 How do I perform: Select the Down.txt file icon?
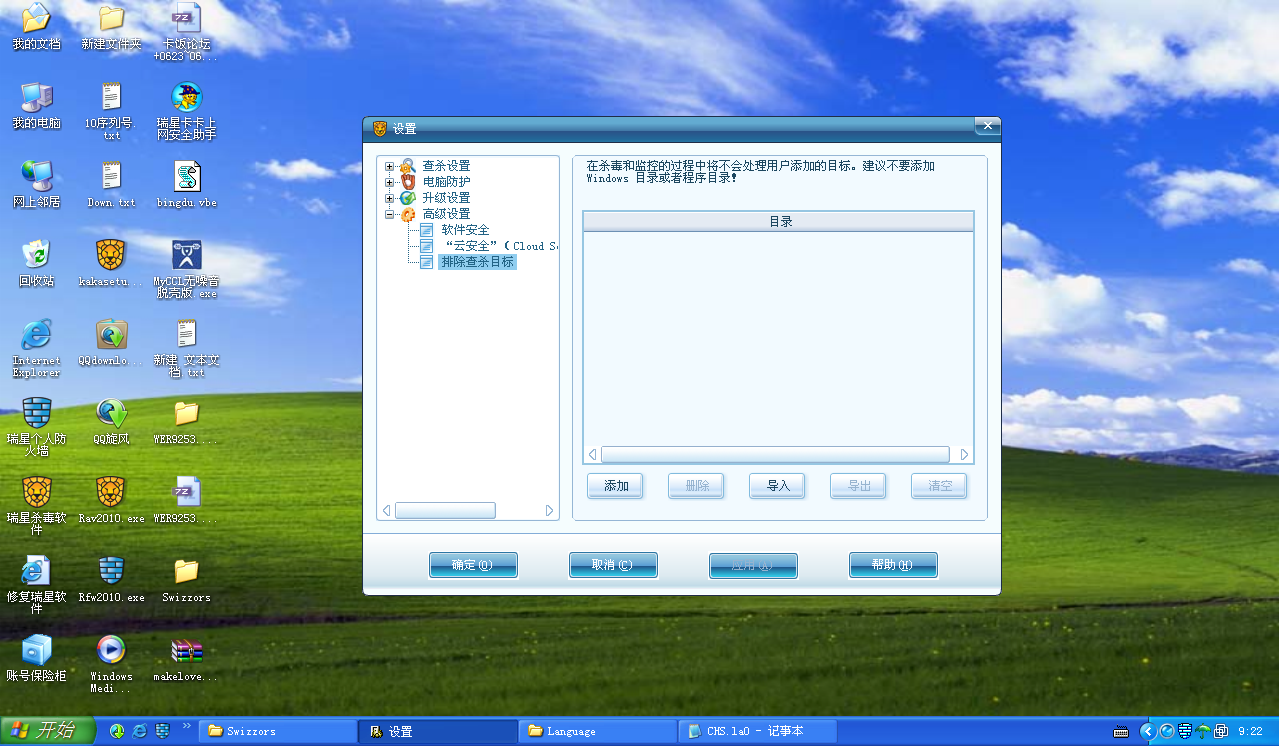pos(111,184)
